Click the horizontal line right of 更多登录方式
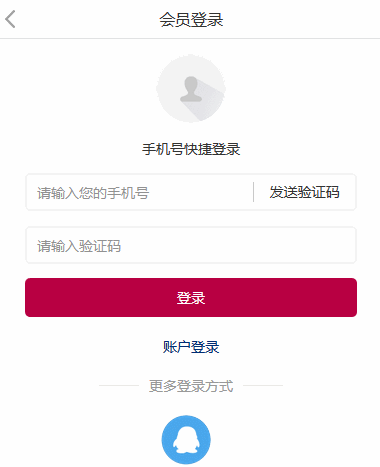Screen dimensions: 380x467 263,385
